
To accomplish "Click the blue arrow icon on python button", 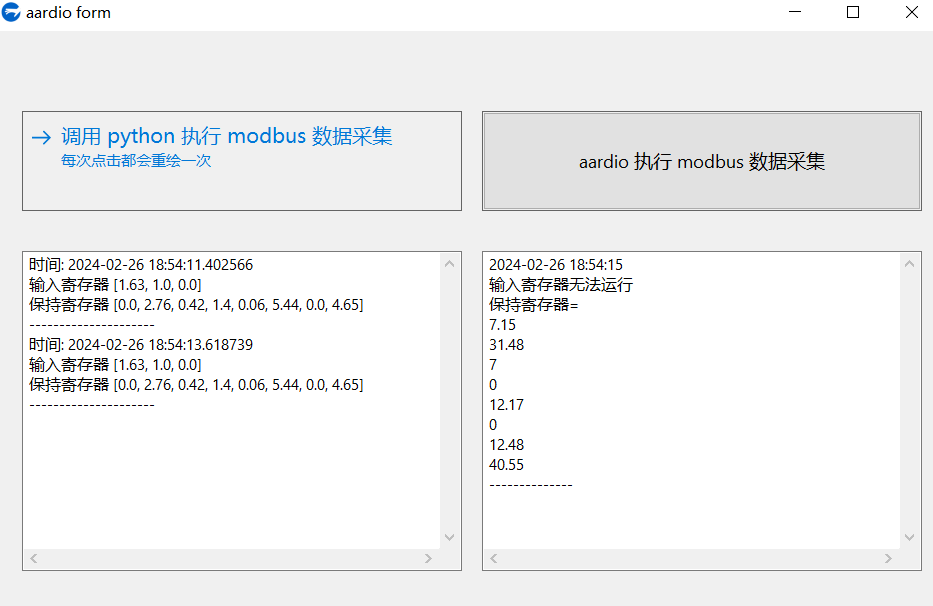I will tap(41, 138).
